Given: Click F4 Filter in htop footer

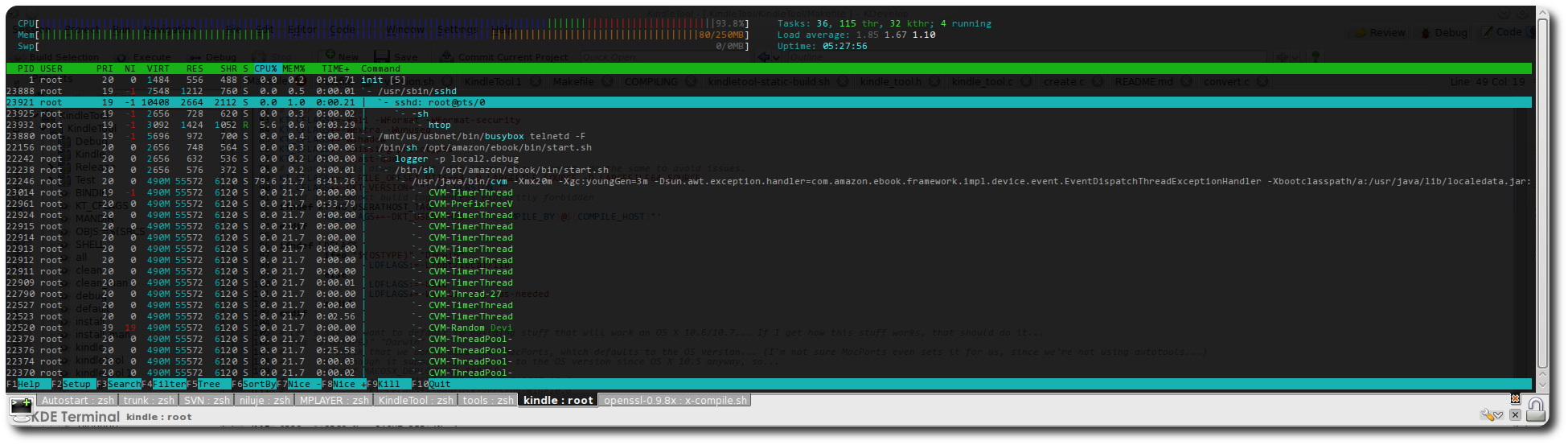Looking at the screenshot, I should click(x=164, y=384).
